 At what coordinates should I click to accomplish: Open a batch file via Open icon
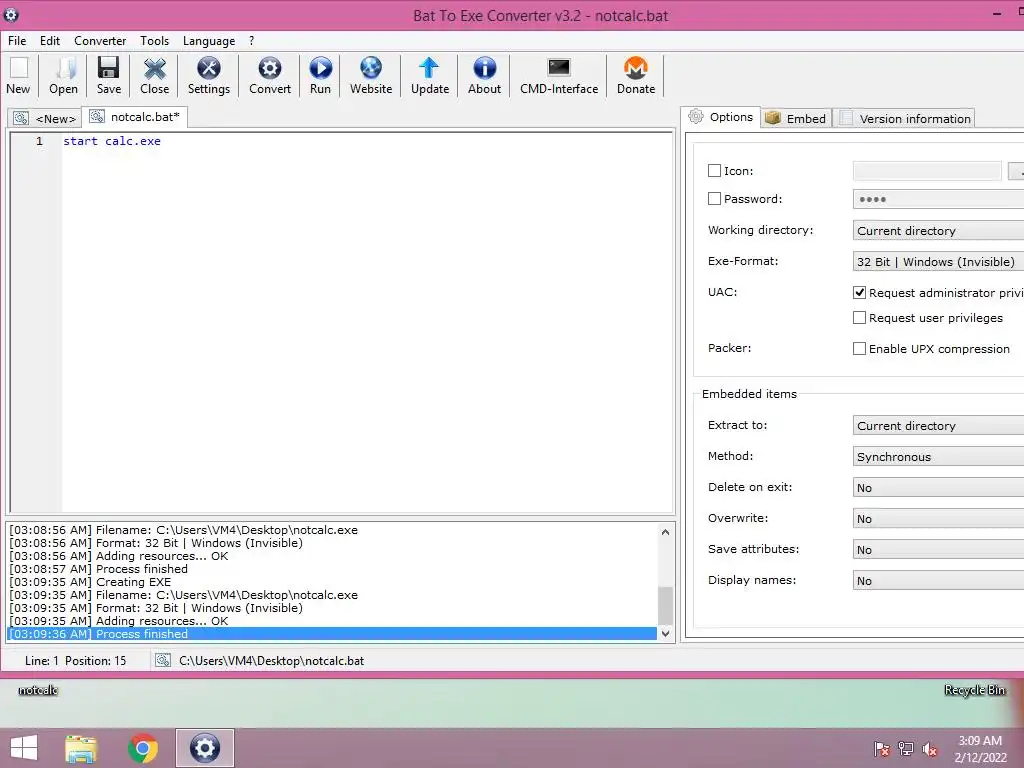pyautogui.click(x=63, y=76)
